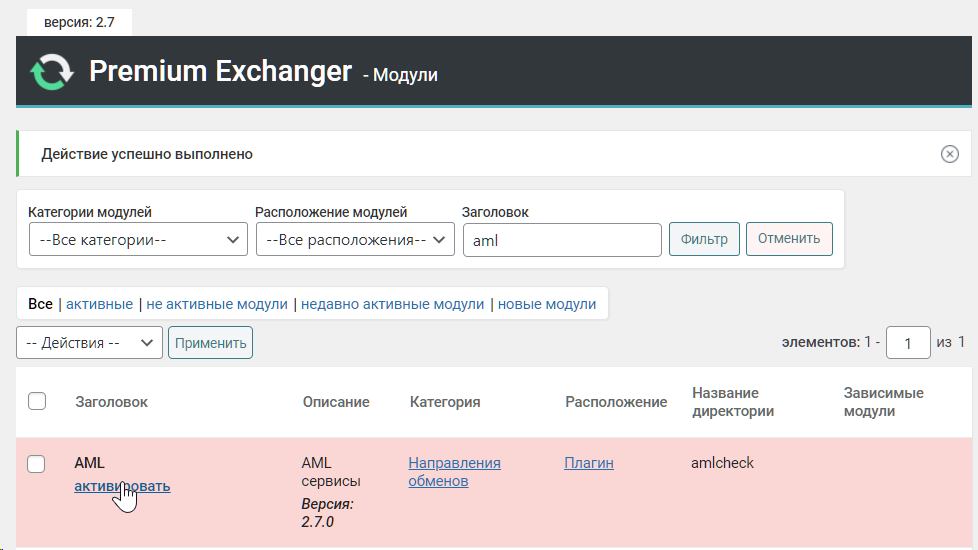Focus the title search field containing aml
The image size is (978, 550).
click(x=561, y=240)
